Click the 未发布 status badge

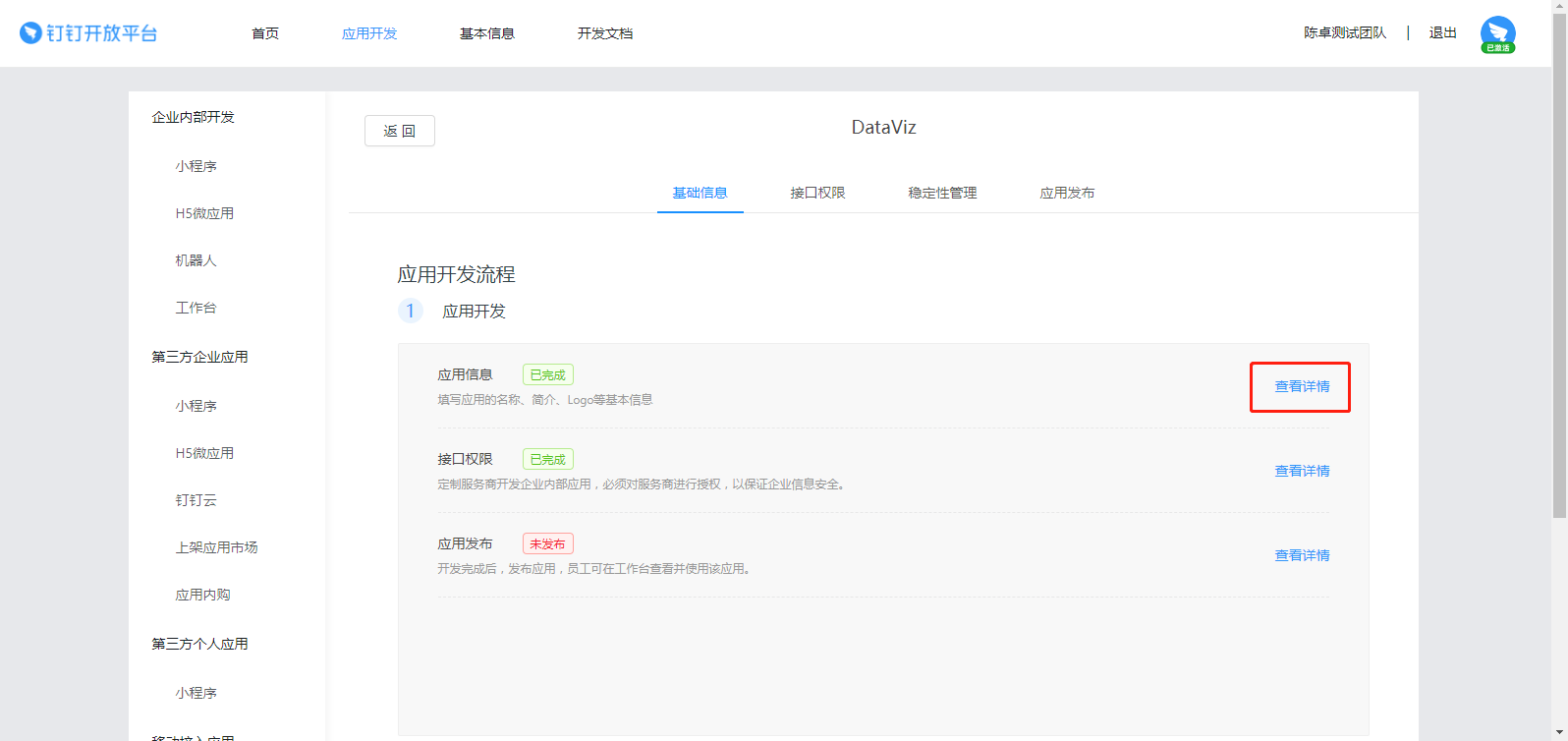pos(547,543)
